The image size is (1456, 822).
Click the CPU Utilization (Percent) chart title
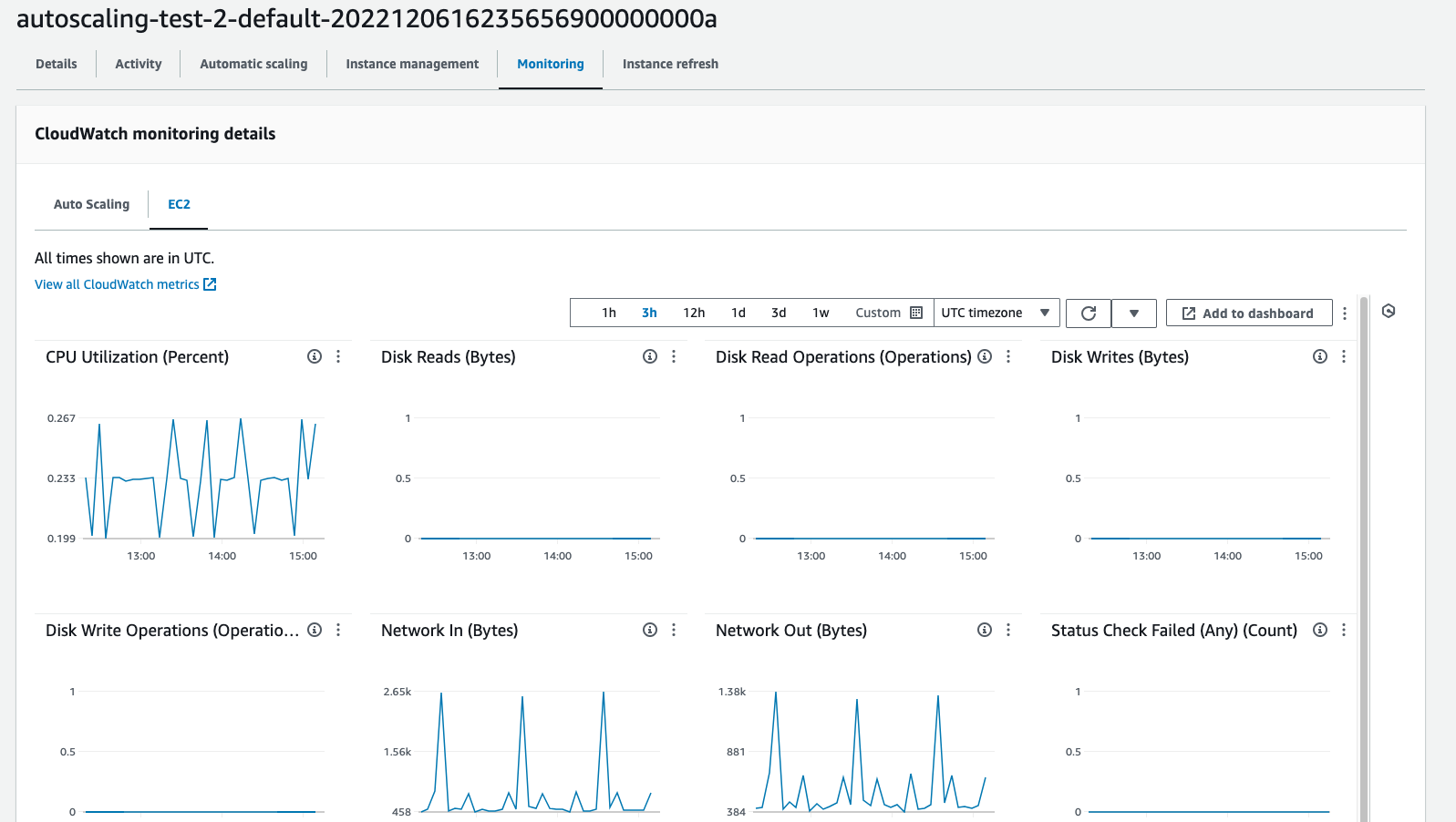(x=138, y=357)
